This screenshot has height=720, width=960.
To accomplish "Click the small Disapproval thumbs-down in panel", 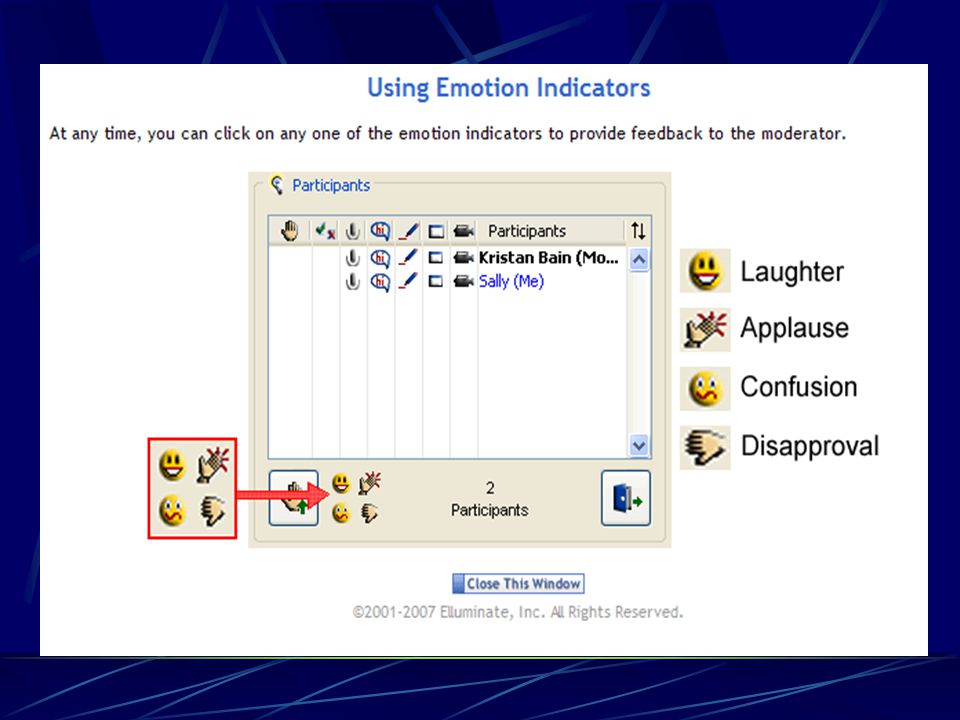I will click(369, 513).
